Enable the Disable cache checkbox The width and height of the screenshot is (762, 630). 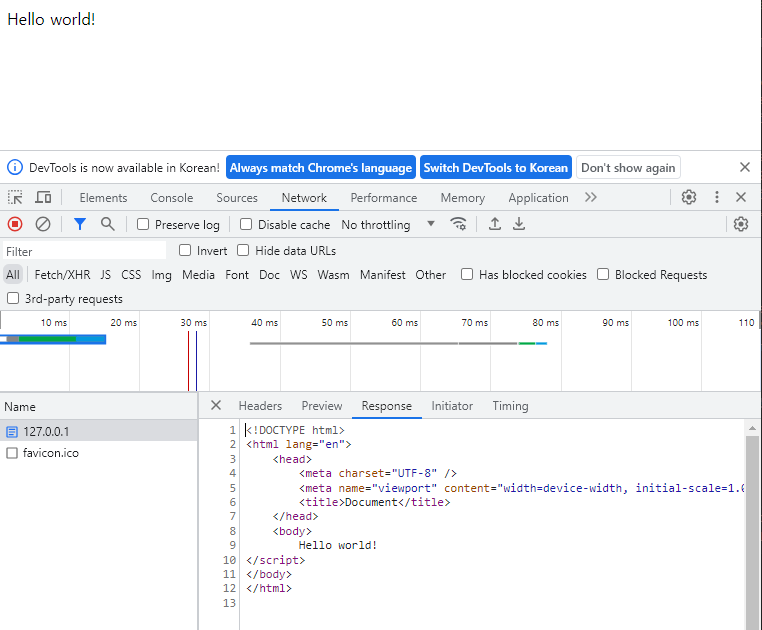click(x=246, y=224)
